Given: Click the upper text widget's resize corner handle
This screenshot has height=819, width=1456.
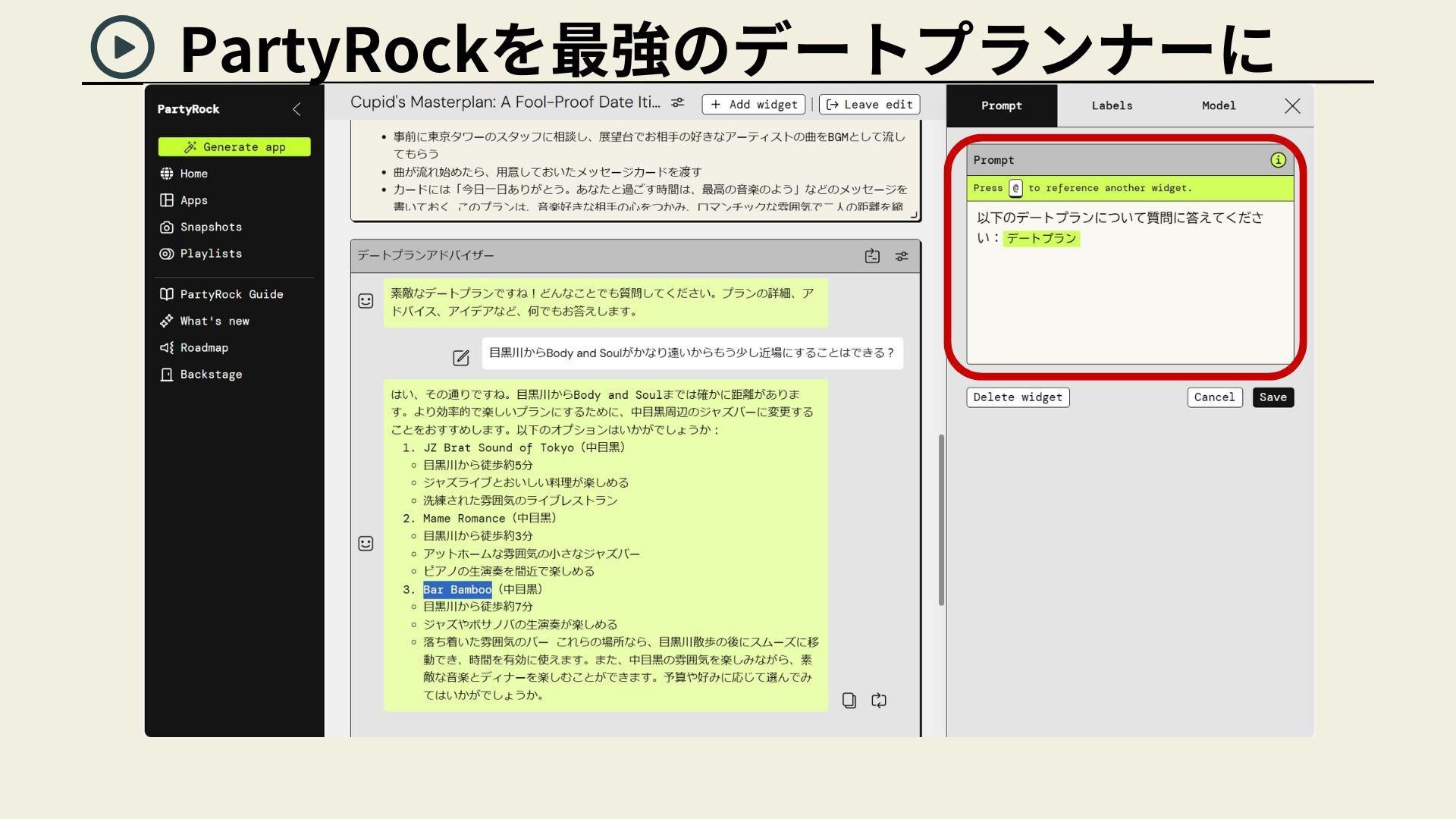Looking at the screenshot, I should pos(915,215).
